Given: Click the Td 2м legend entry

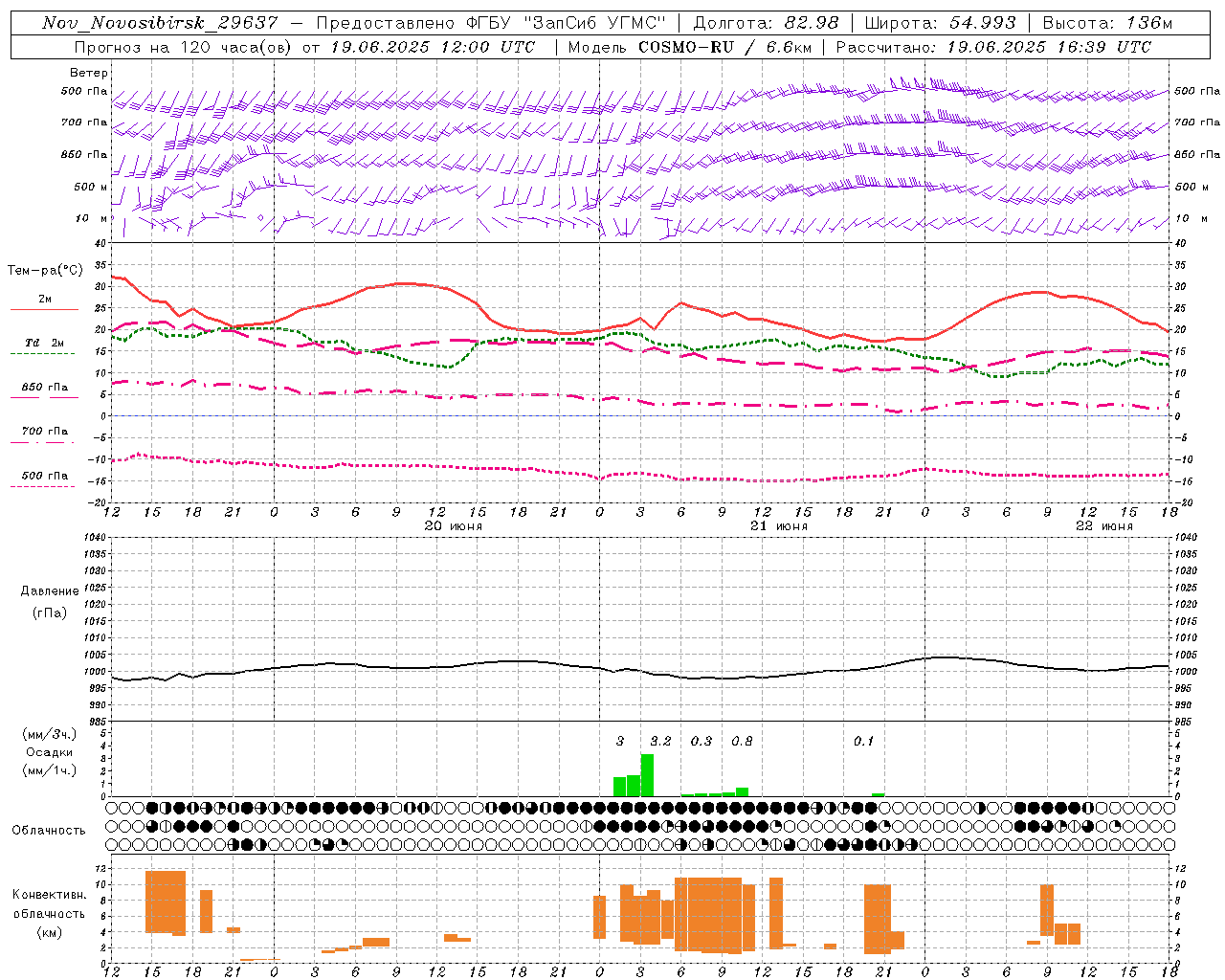Looking at the screenshot, I should click(45, 343).
